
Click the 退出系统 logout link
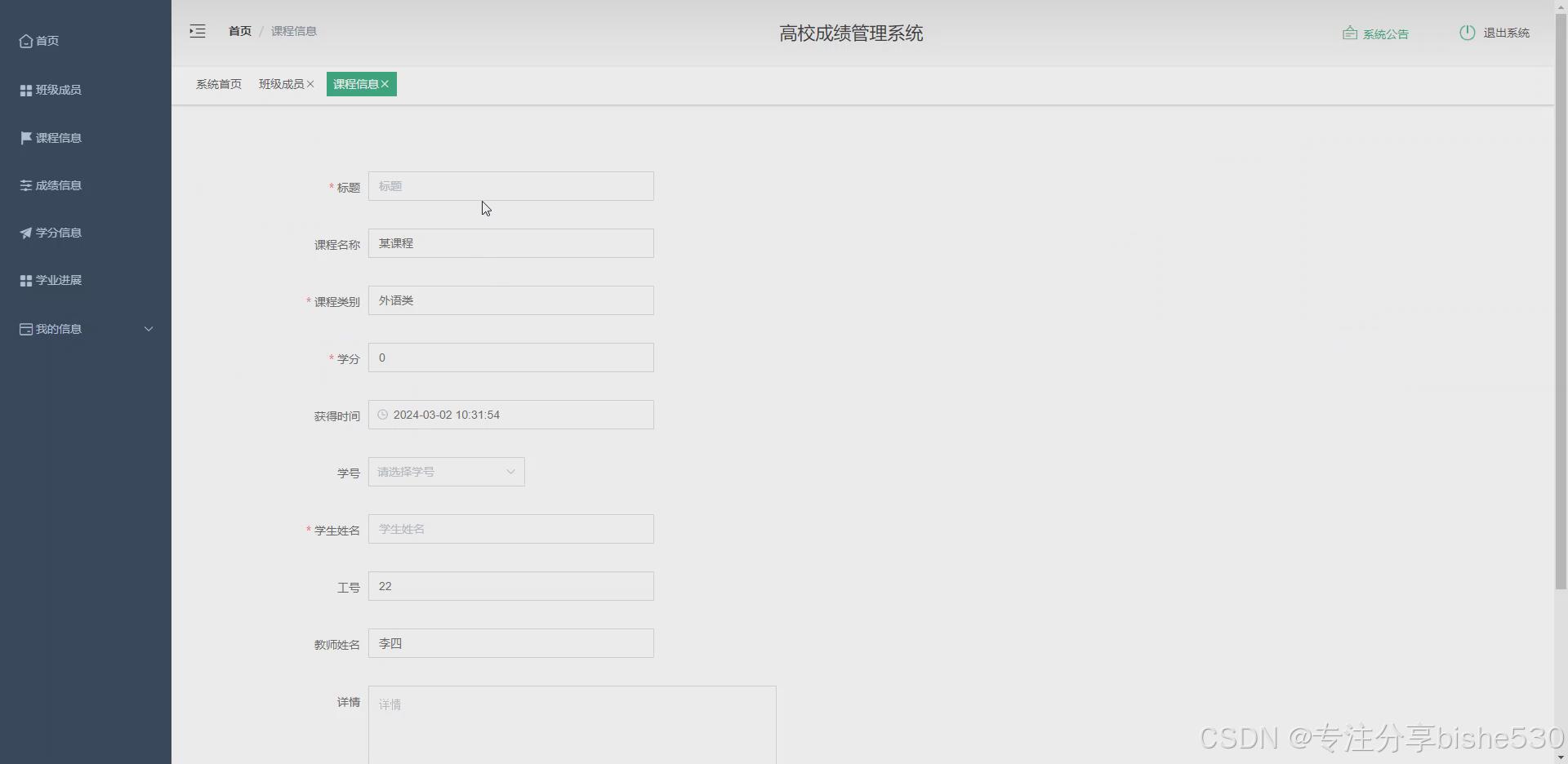(x=1506, y=33)
